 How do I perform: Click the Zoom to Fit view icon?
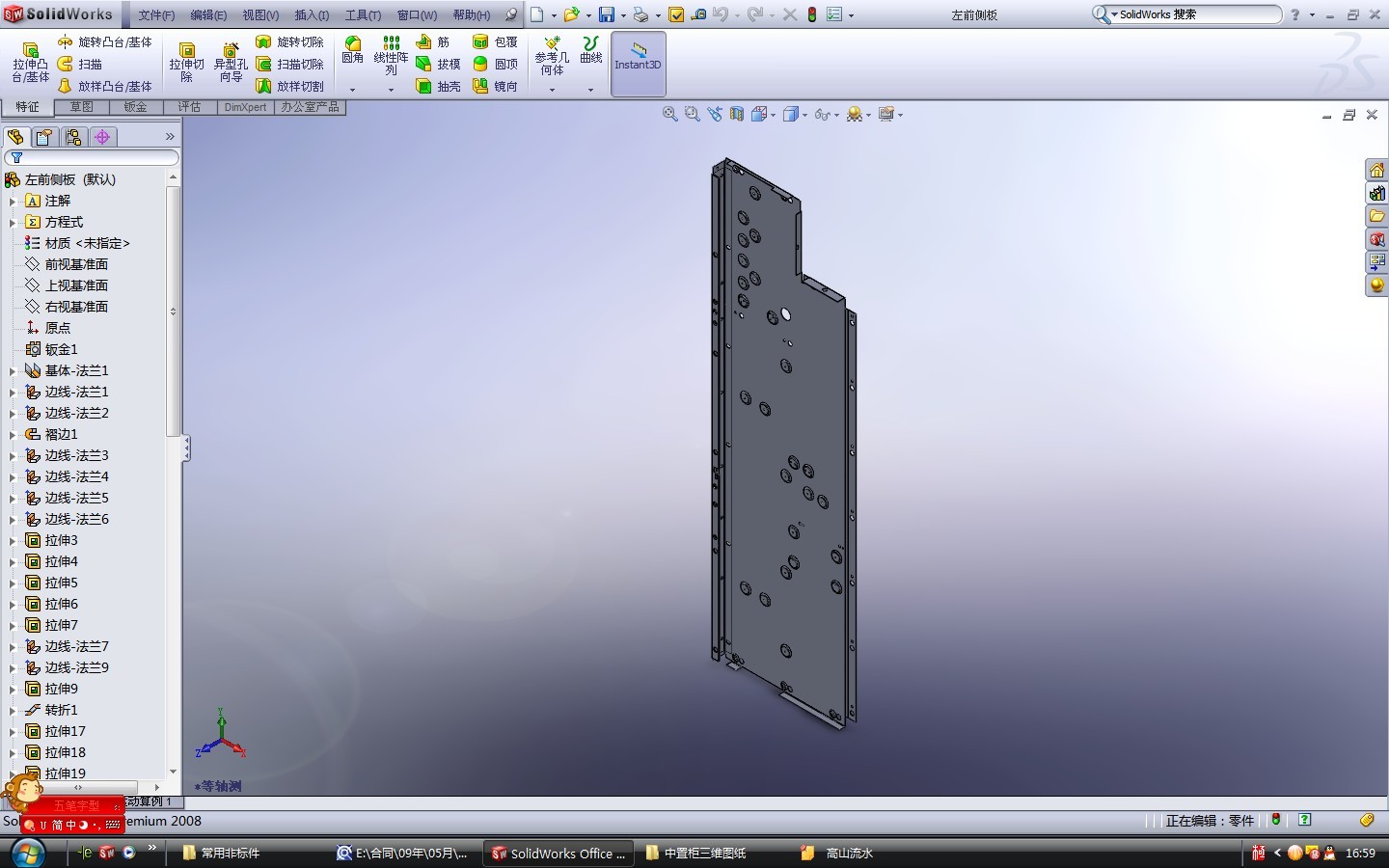point(670,114)
